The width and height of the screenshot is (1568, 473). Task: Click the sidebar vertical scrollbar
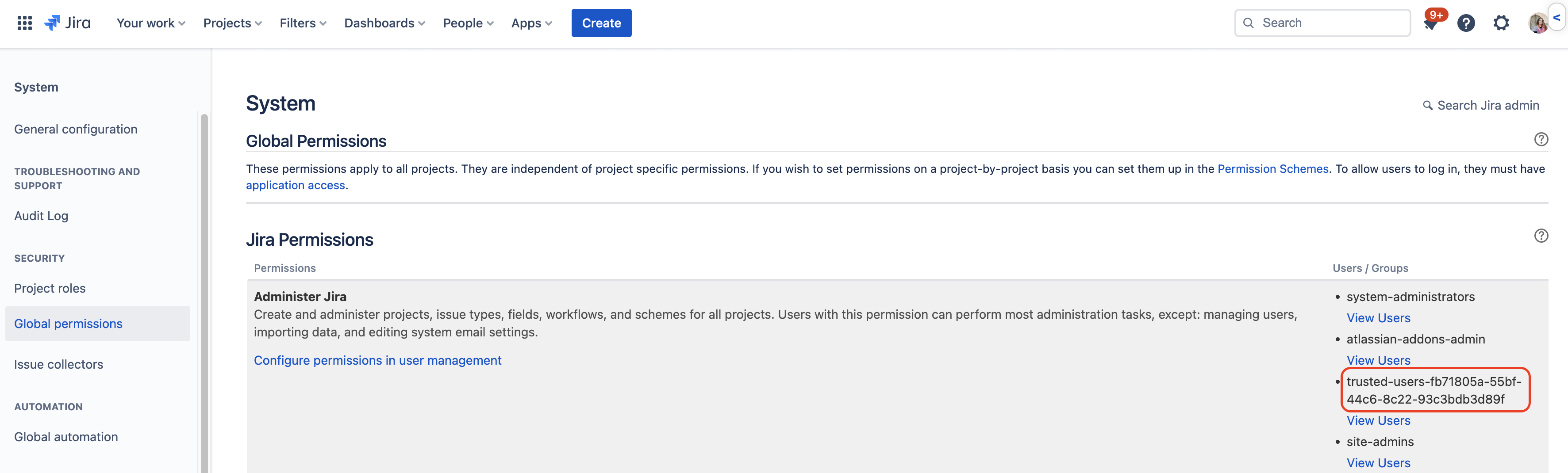204,292
